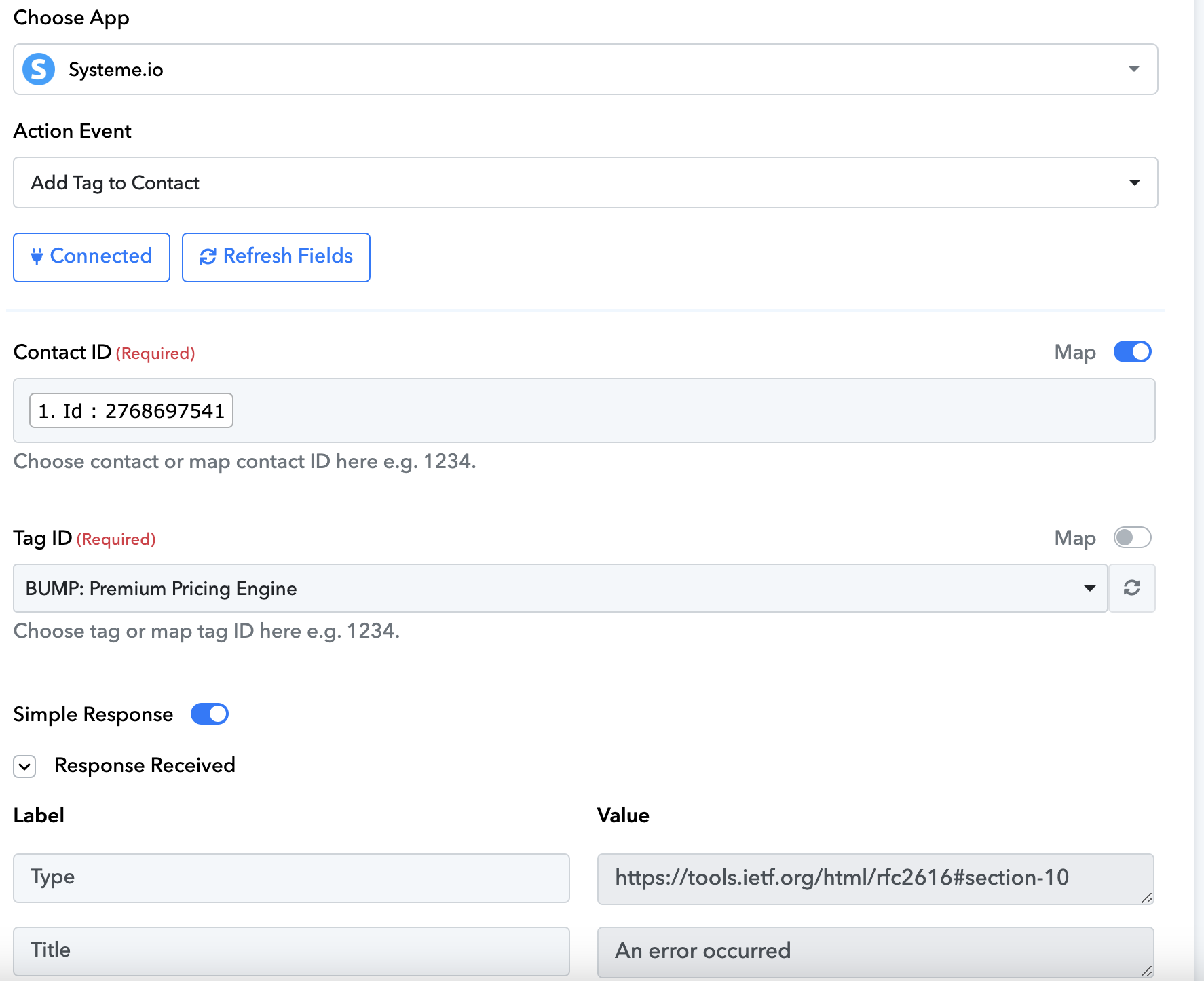Screen dimensions: 1204x981
Task: Click the 'Value' column header
Action: tap(623, 815)
